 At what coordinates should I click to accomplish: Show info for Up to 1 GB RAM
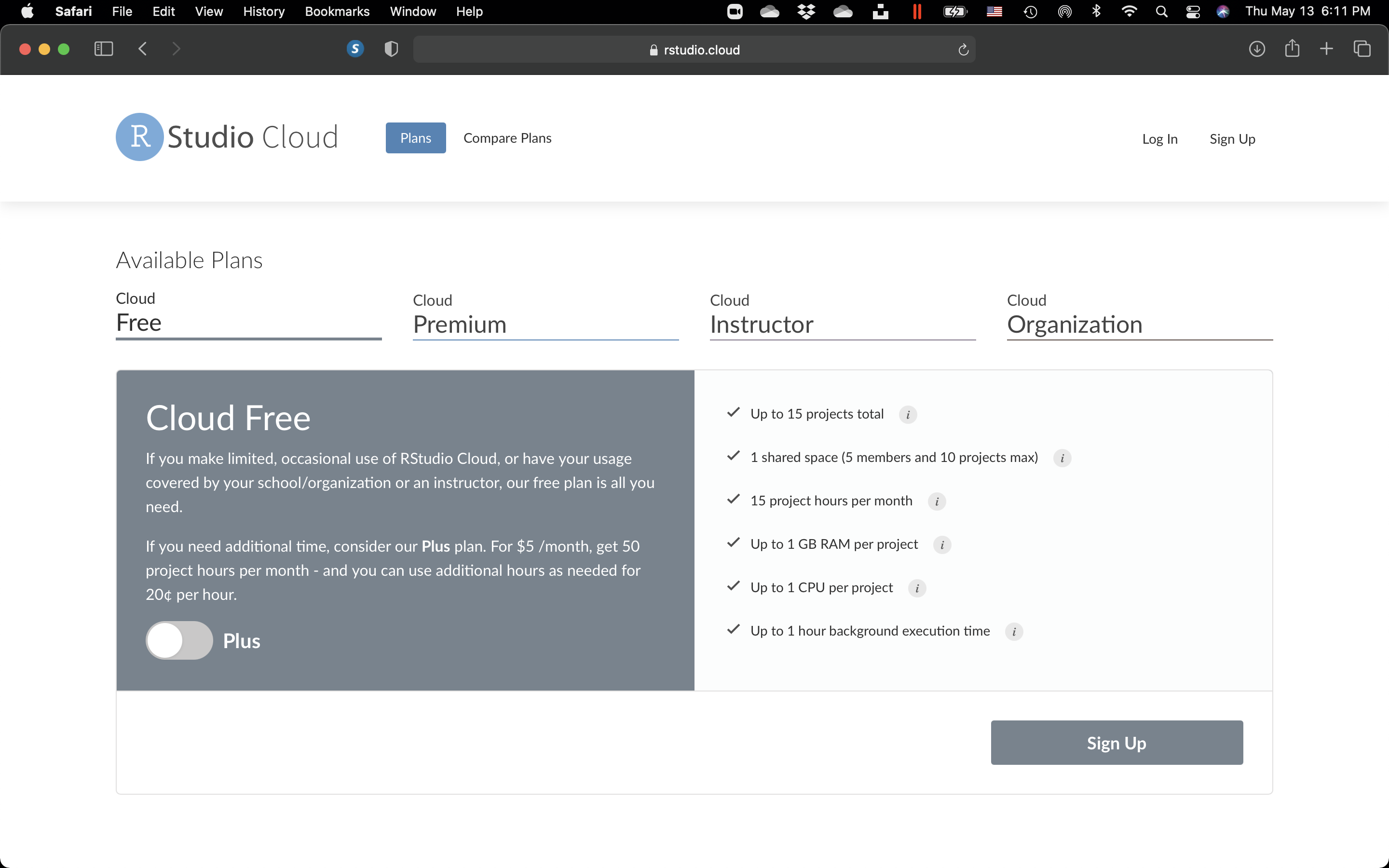coord(942,545)
